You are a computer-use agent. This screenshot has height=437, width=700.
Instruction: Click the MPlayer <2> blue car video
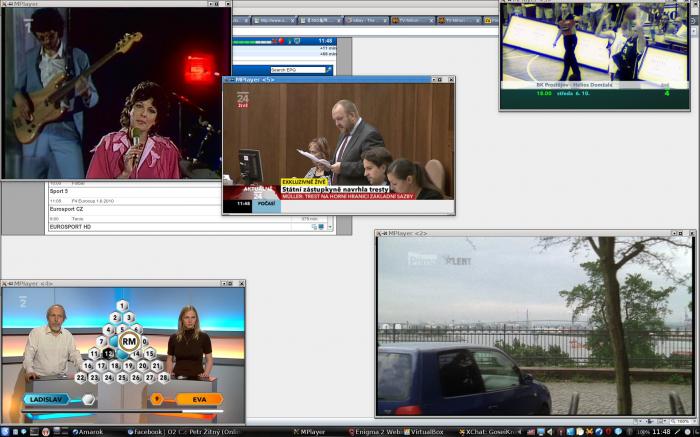(536, 326)
